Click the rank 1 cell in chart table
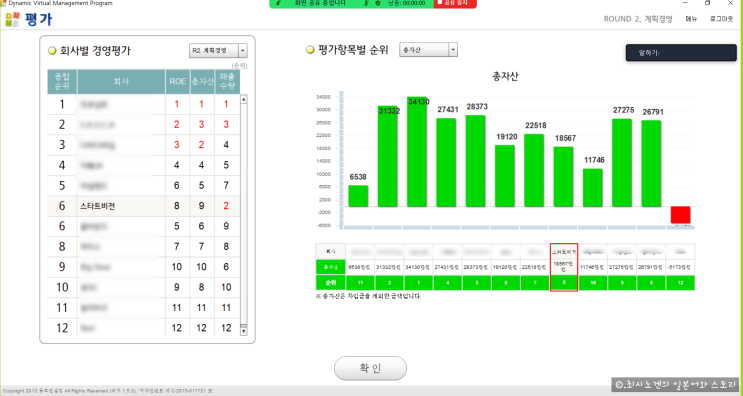This screenshot has width=743, height=396. coord(419,283)
